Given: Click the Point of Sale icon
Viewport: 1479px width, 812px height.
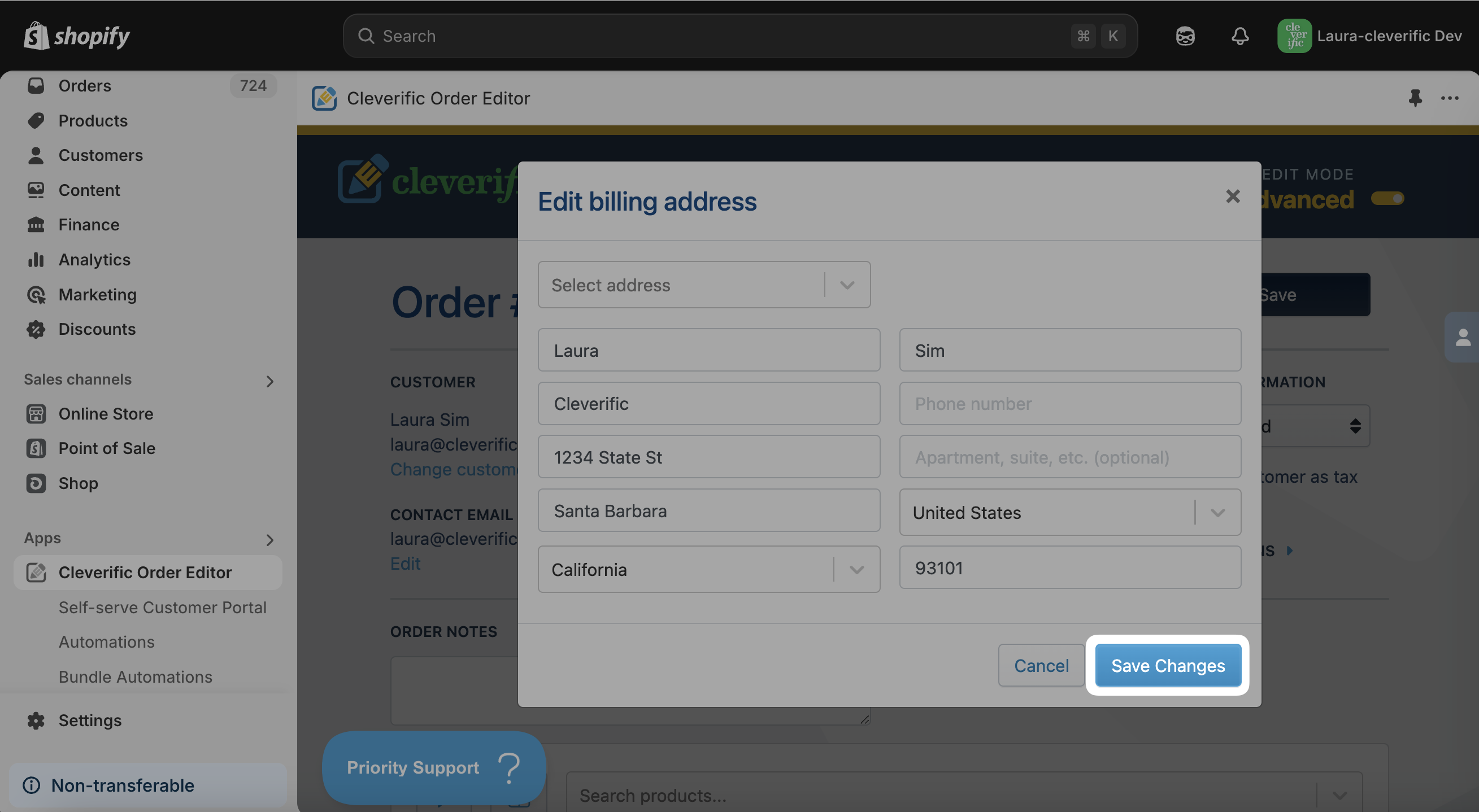Looking at the screenshot, I should click(36, 448).
